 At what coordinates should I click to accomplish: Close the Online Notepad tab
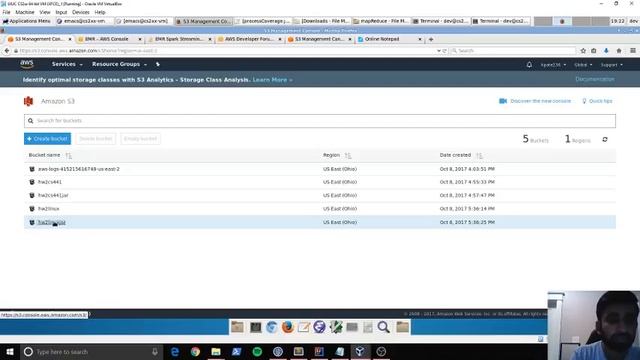tap(420, 39)
